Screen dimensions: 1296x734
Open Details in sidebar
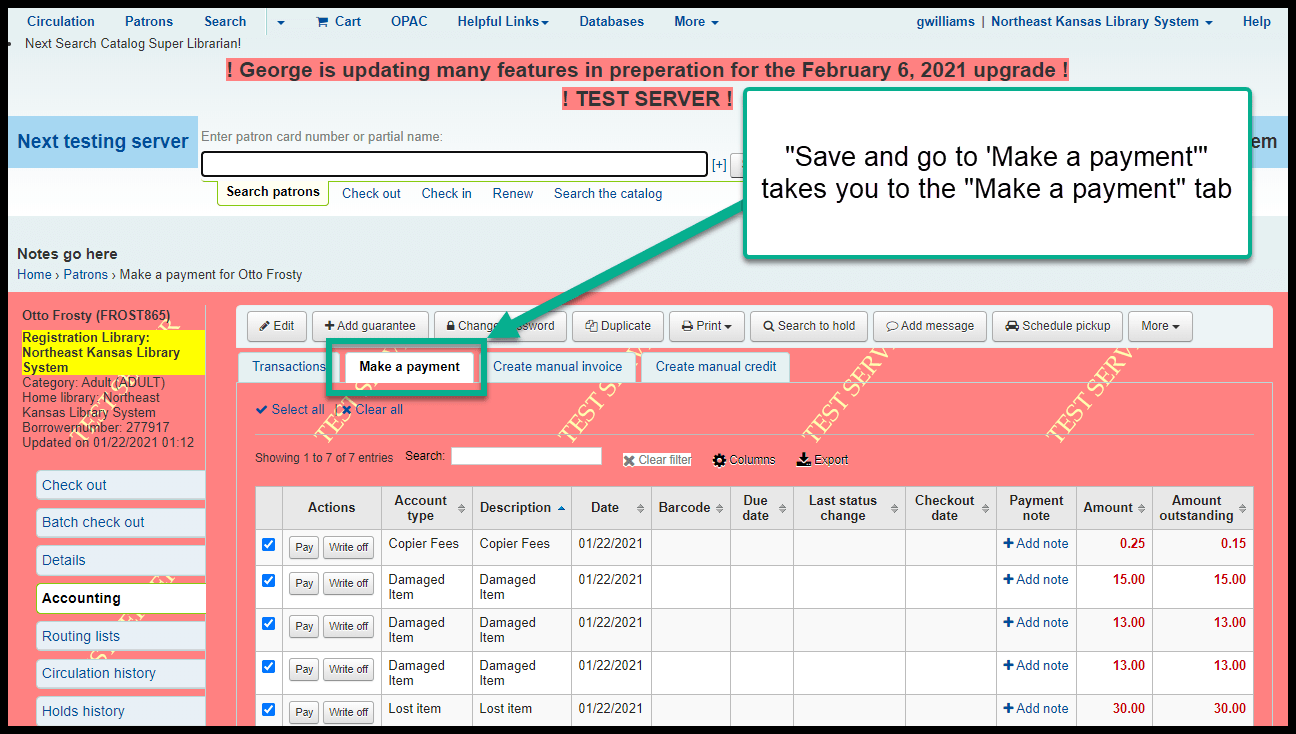(121, 560)
